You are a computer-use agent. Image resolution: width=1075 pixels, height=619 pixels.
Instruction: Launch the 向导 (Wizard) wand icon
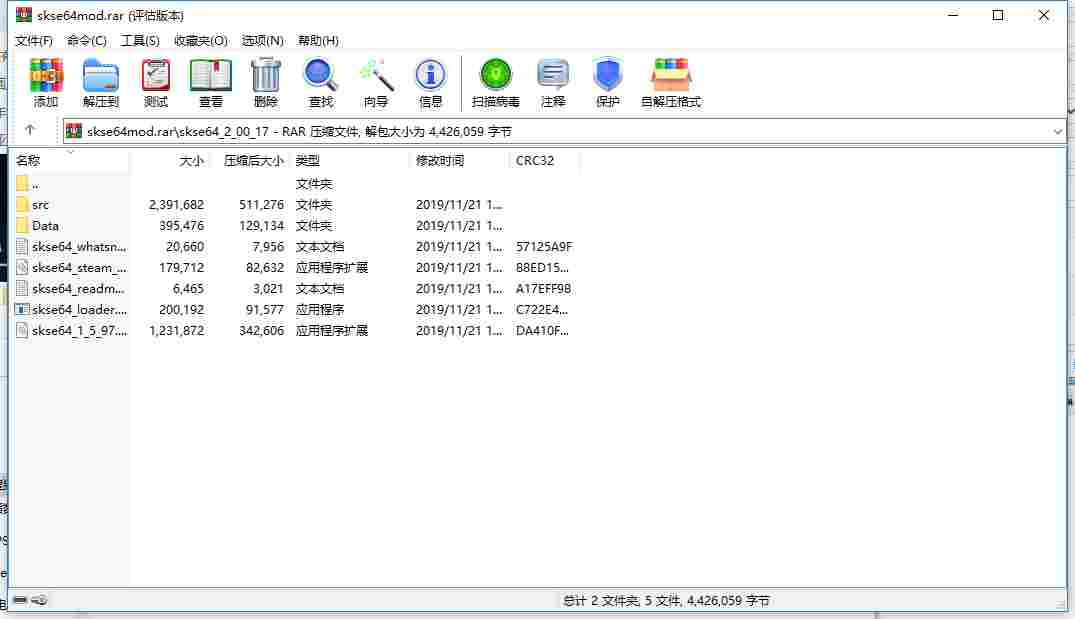point(376,82)
